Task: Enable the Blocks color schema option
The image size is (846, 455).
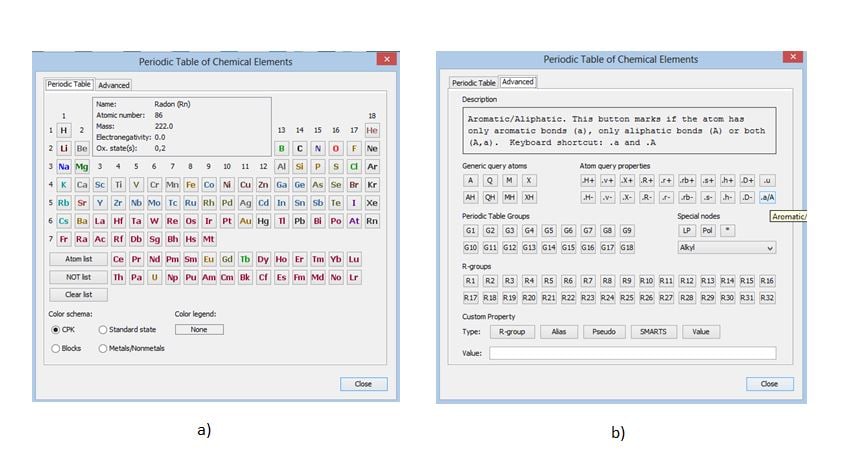Action: coord(55,348)
